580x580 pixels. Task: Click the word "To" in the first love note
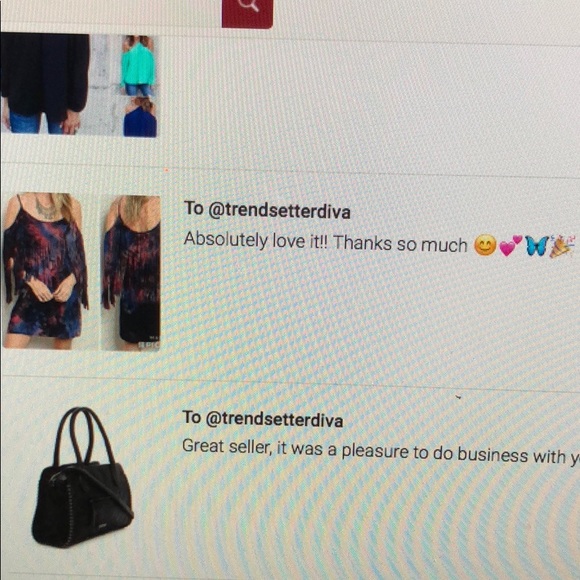pyautogui.click(x=193, y=208)
